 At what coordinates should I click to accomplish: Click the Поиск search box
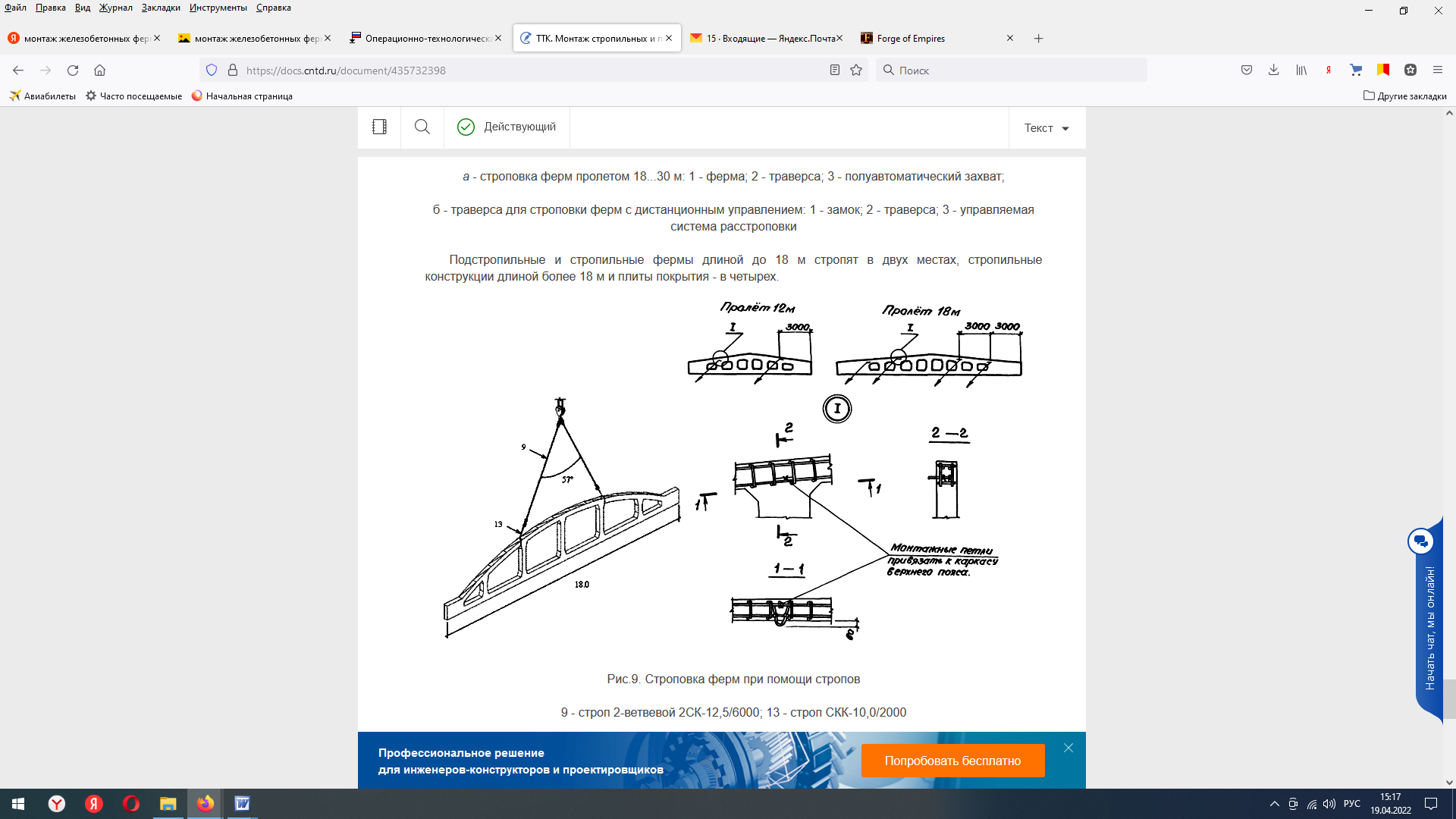(x=1012, y=71)
